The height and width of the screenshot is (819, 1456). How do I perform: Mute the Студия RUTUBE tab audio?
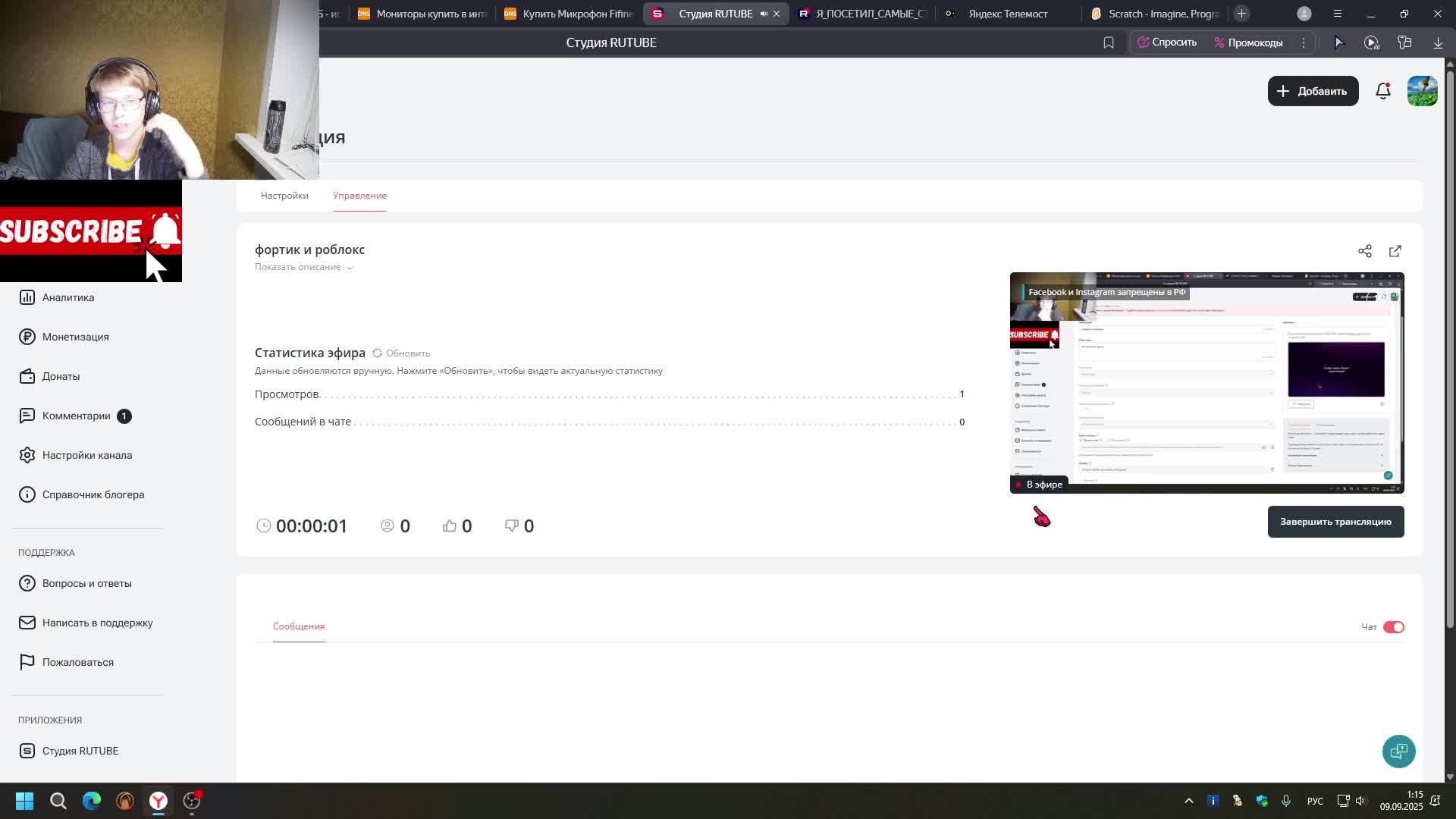[764, 14]
